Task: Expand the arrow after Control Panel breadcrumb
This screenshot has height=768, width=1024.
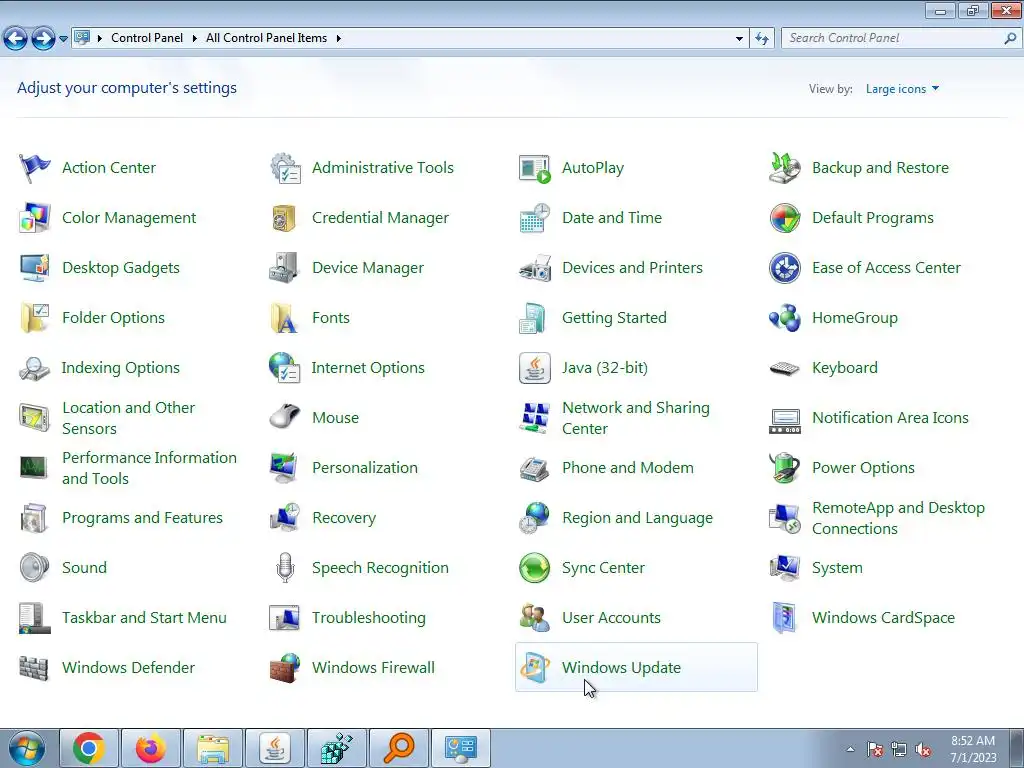Action: point(195,39)
